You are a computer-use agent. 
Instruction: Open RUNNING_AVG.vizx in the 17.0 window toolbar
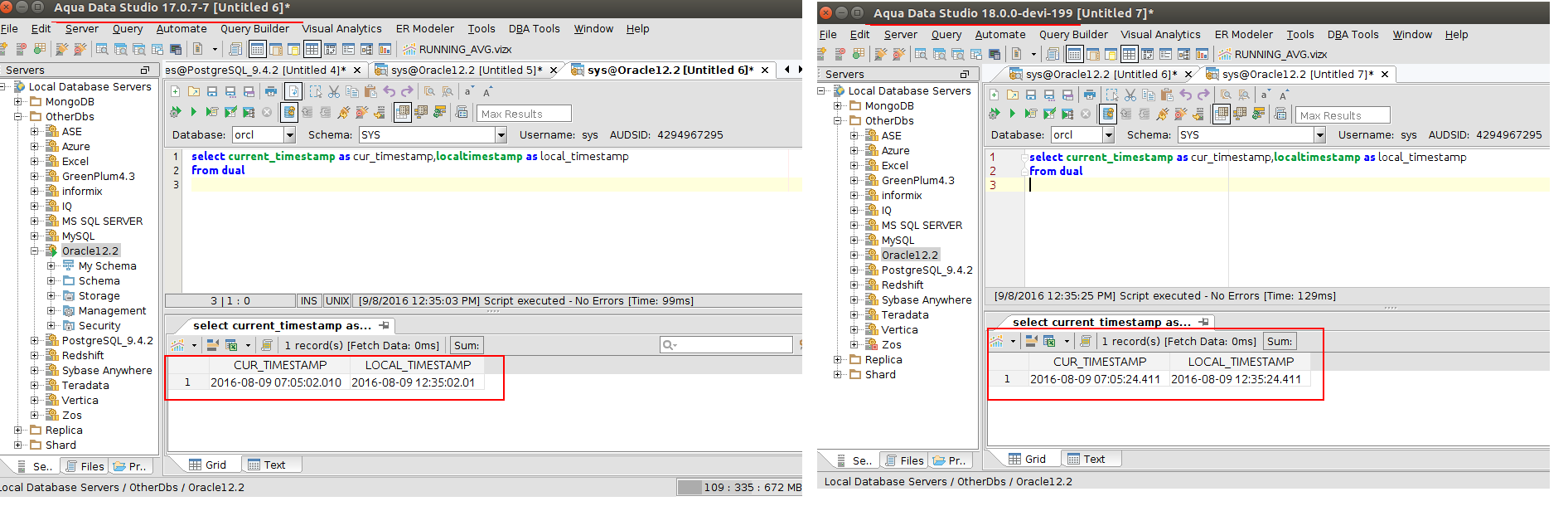click(457, 49)
